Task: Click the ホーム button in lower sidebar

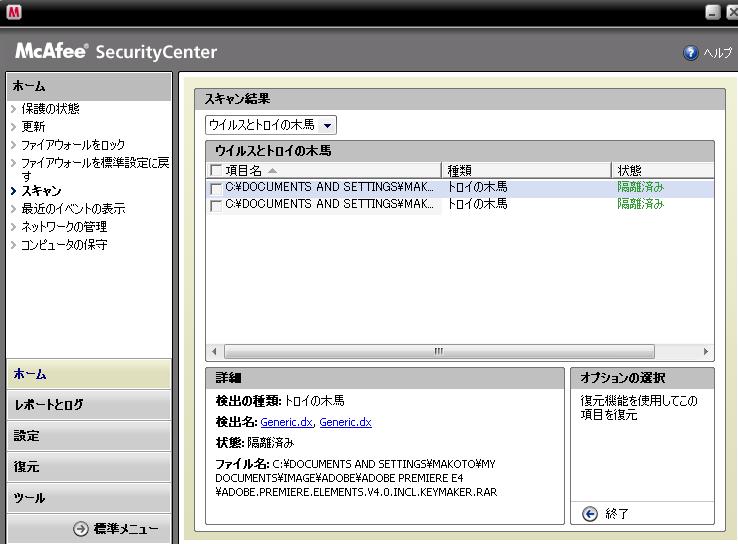Action: click(89, 374)
